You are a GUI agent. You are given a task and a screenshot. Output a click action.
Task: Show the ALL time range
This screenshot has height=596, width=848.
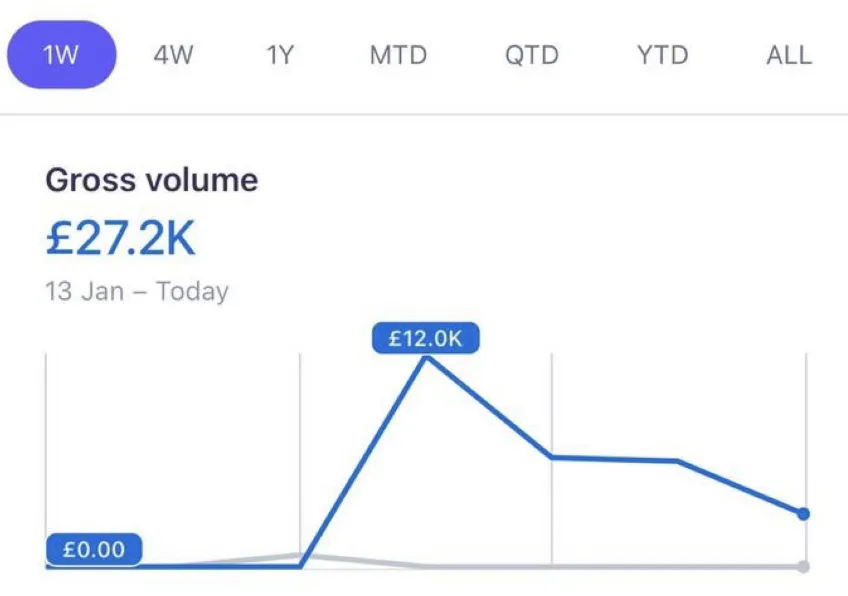[789, 55]
